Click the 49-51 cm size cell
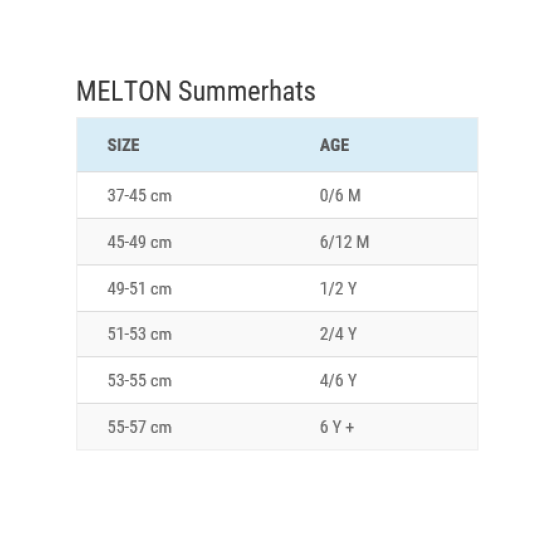Screen dimensions: 560x560 pyautogui.click(x=140, y=289)
